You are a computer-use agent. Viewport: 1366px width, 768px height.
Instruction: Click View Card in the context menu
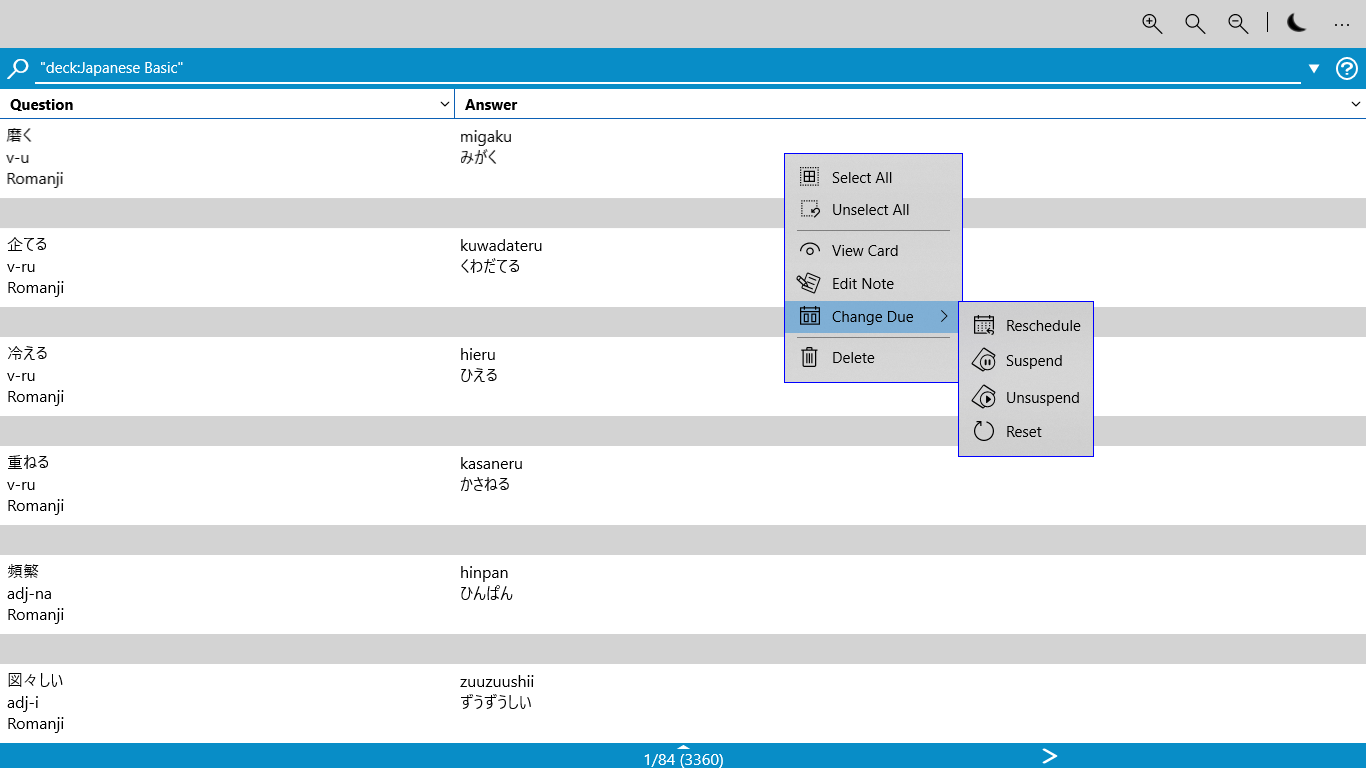862,250
